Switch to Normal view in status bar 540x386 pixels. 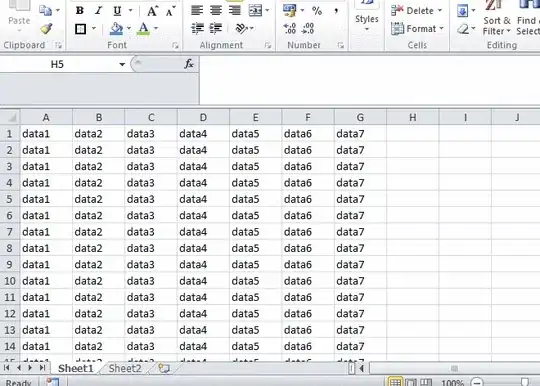coord(395,382)
